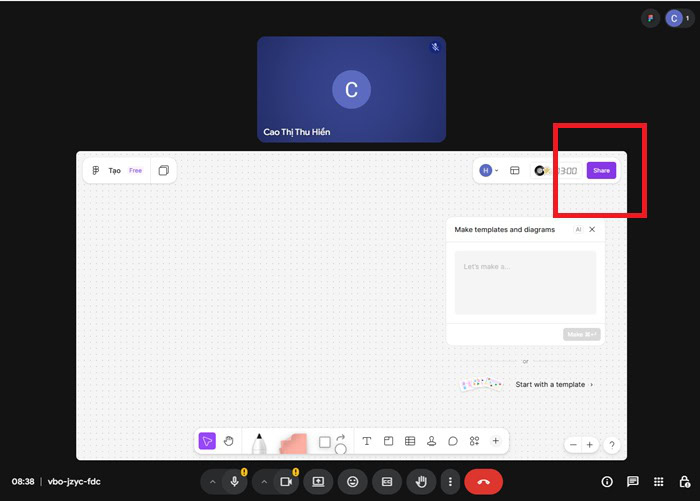
Task: Open the Section tool
Action: 388,441
